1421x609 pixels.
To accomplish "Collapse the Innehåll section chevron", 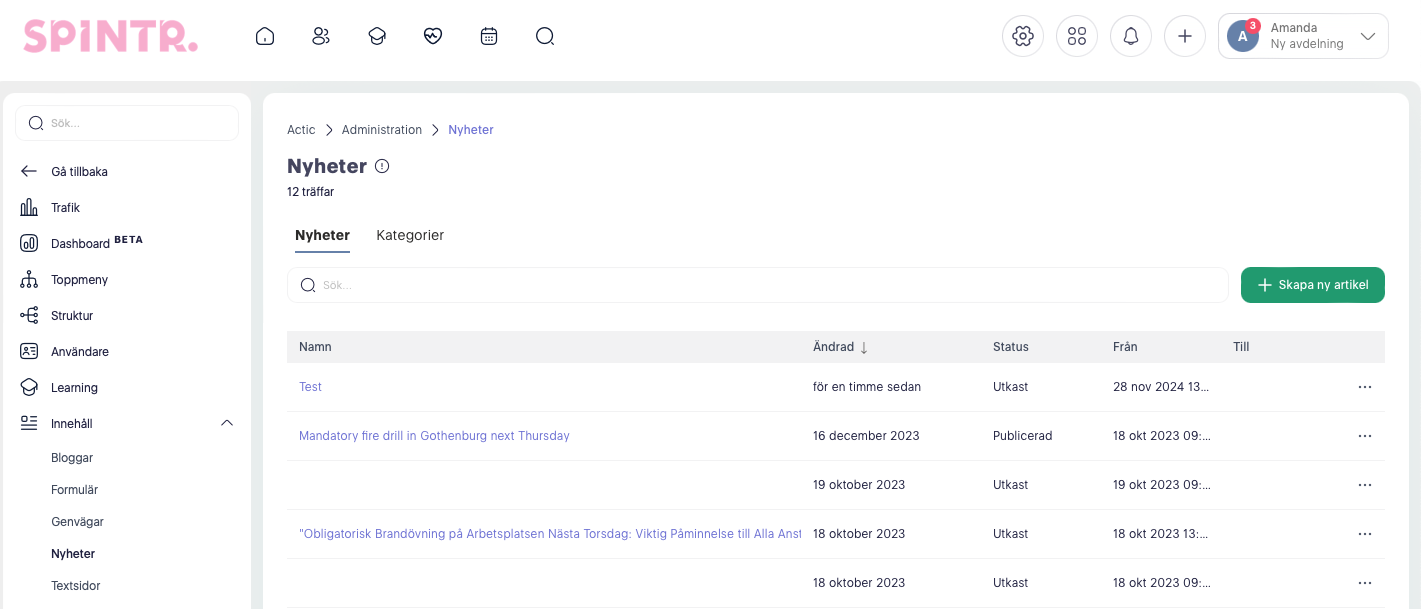I will click(227, 423).
